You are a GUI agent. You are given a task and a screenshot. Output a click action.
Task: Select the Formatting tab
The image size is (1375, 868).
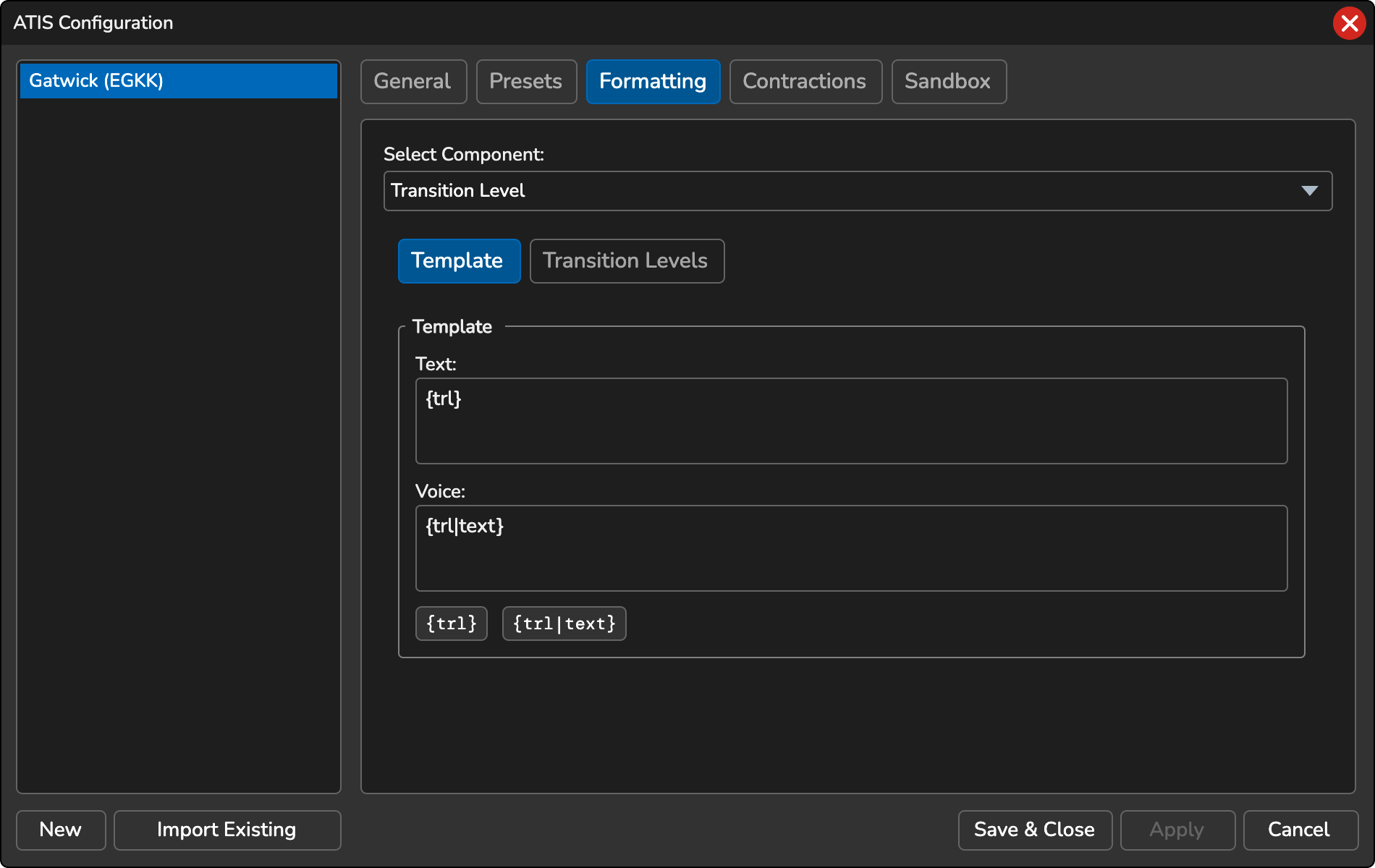(653, 82)
